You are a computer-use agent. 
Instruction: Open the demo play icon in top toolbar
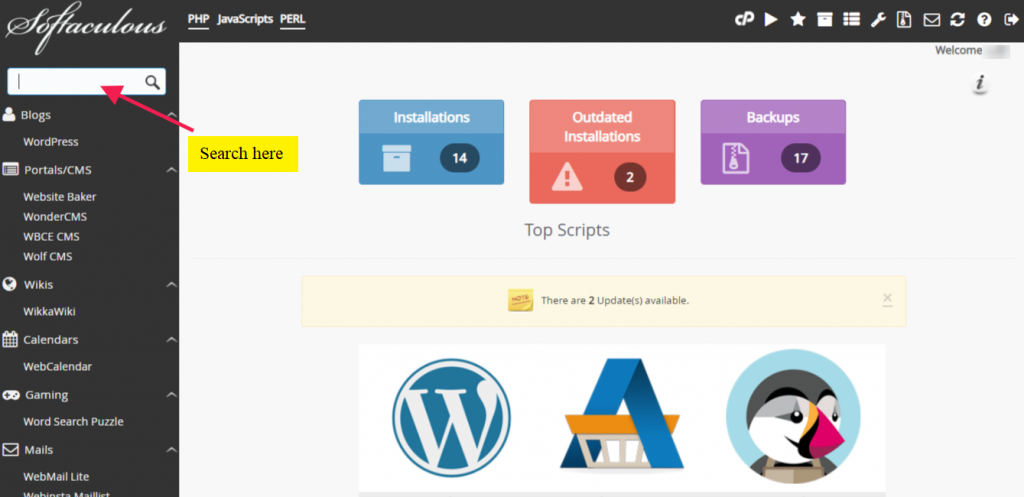tap(771, 20)
